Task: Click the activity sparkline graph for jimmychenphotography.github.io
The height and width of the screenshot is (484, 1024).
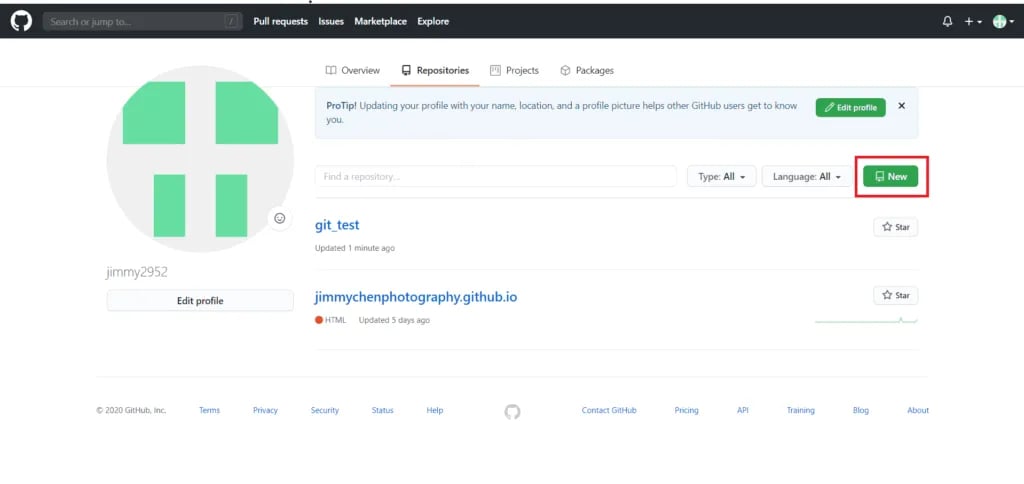Action: click(866, 320)
